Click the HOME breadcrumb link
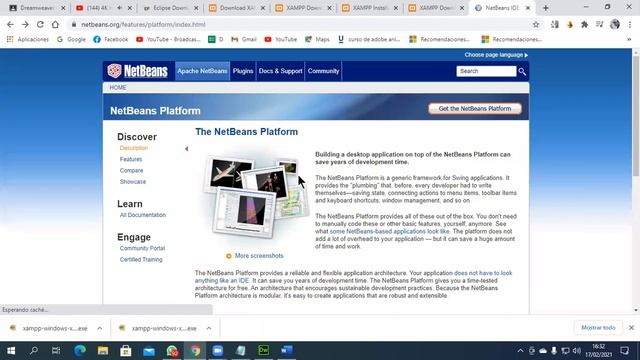Image resolution: width=640 pixels, height=360 pixels. tap(118, 88)
